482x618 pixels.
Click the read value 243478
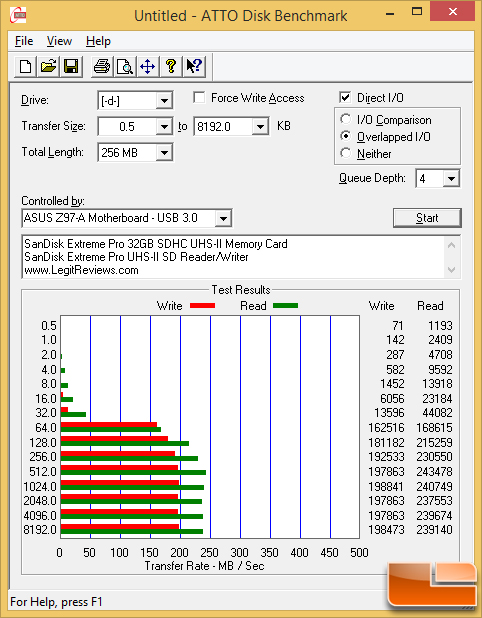(434, 471)
